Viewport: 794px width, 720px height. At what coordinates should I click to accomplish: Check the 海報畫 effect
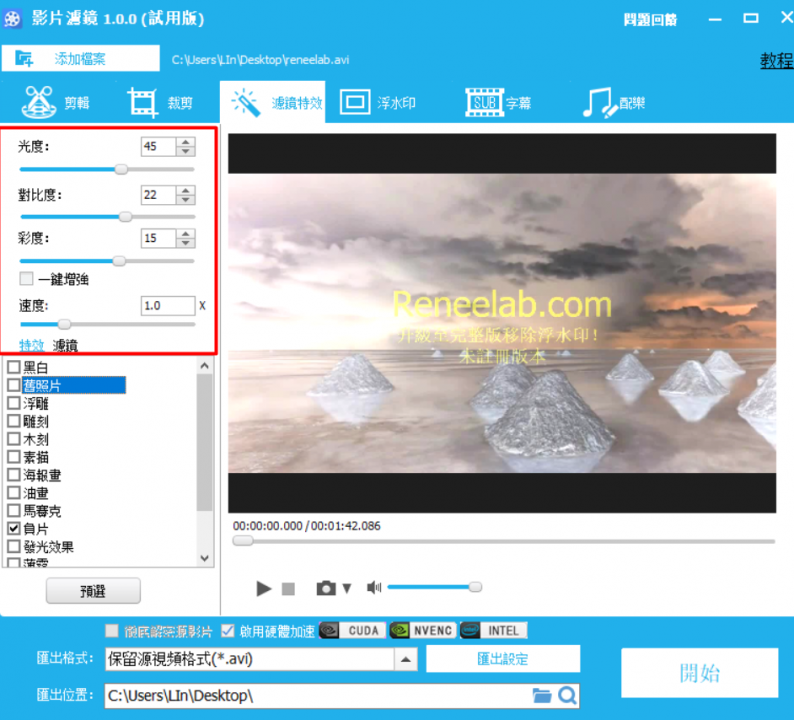point(14,474)
